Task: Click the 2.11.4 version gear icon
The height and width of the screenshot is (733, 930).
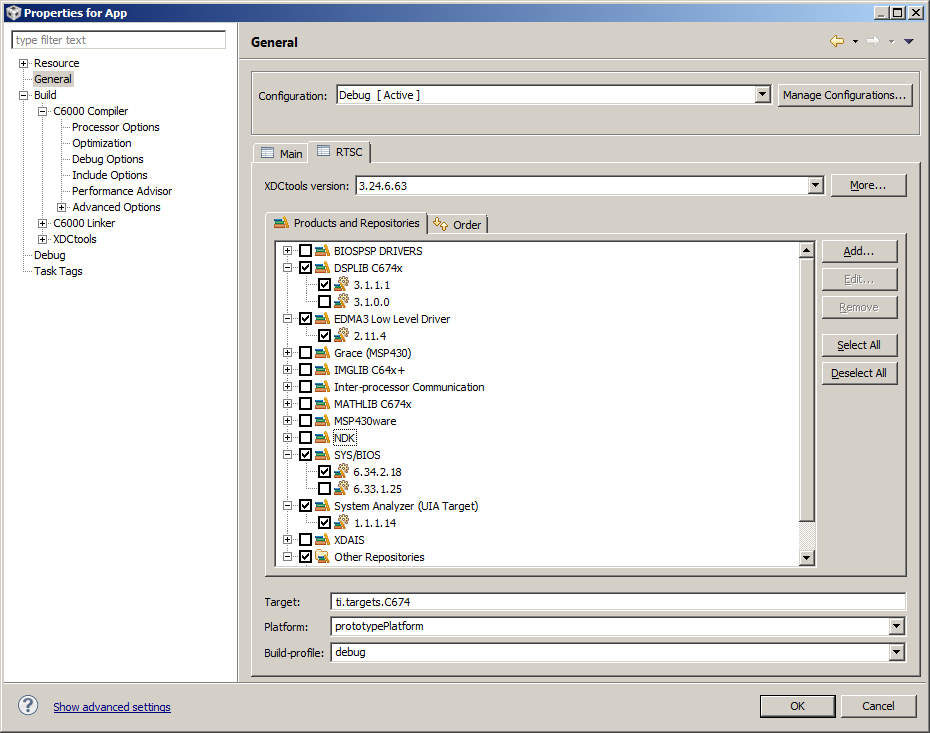Action: 342,336
